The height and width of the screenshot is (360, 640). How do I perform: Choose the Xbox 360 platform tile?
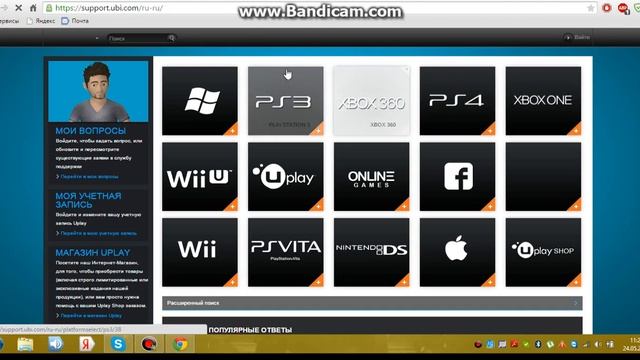(371, 101)
